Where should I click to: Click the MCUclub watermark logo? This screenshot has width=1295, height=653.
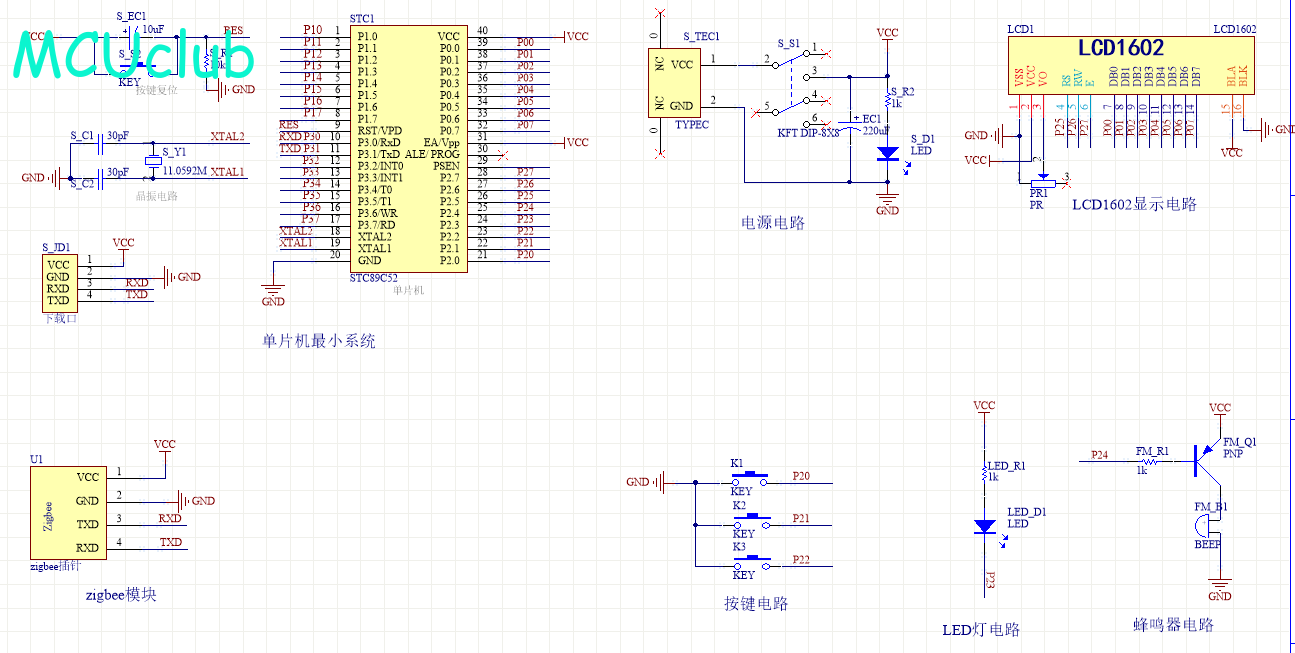tap(135, 57)
